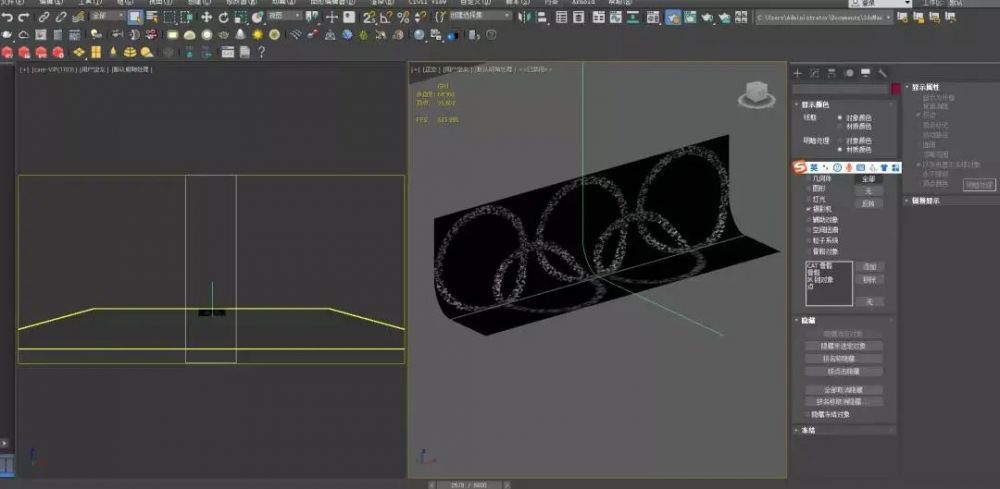Click the Align tool icon

[x=542, y=17]
